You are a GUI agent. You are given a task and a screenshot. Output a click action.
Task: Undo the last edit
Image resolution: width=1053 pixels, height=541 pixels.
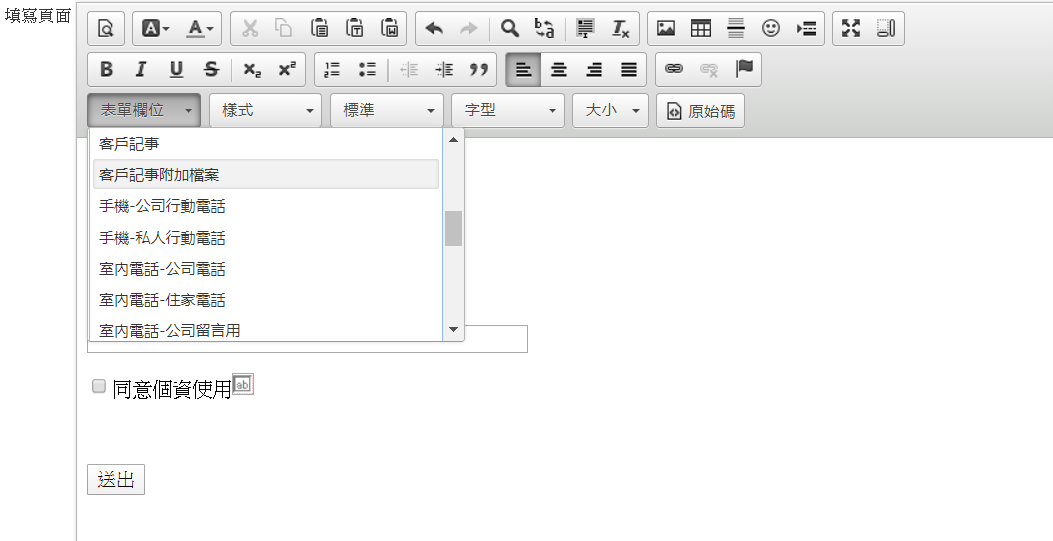coord(434,28)
